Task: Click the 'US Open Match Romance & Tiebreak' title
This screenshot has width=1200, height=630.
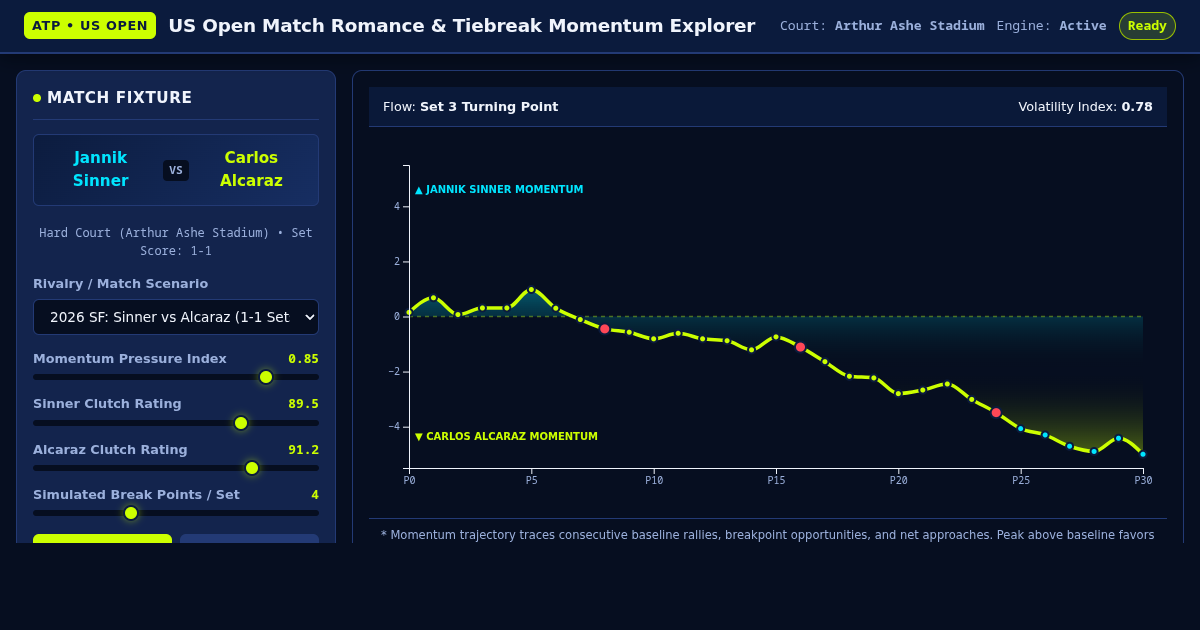Action: (462, 26)
